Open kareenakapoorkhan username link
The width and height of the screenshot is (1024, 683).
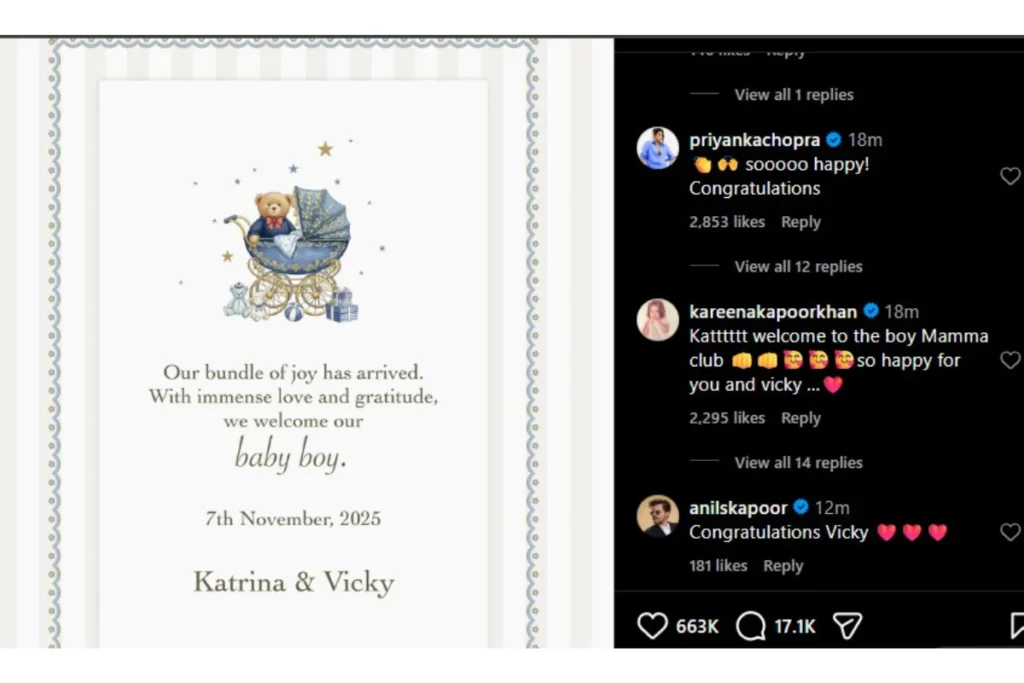pos(773,311)
